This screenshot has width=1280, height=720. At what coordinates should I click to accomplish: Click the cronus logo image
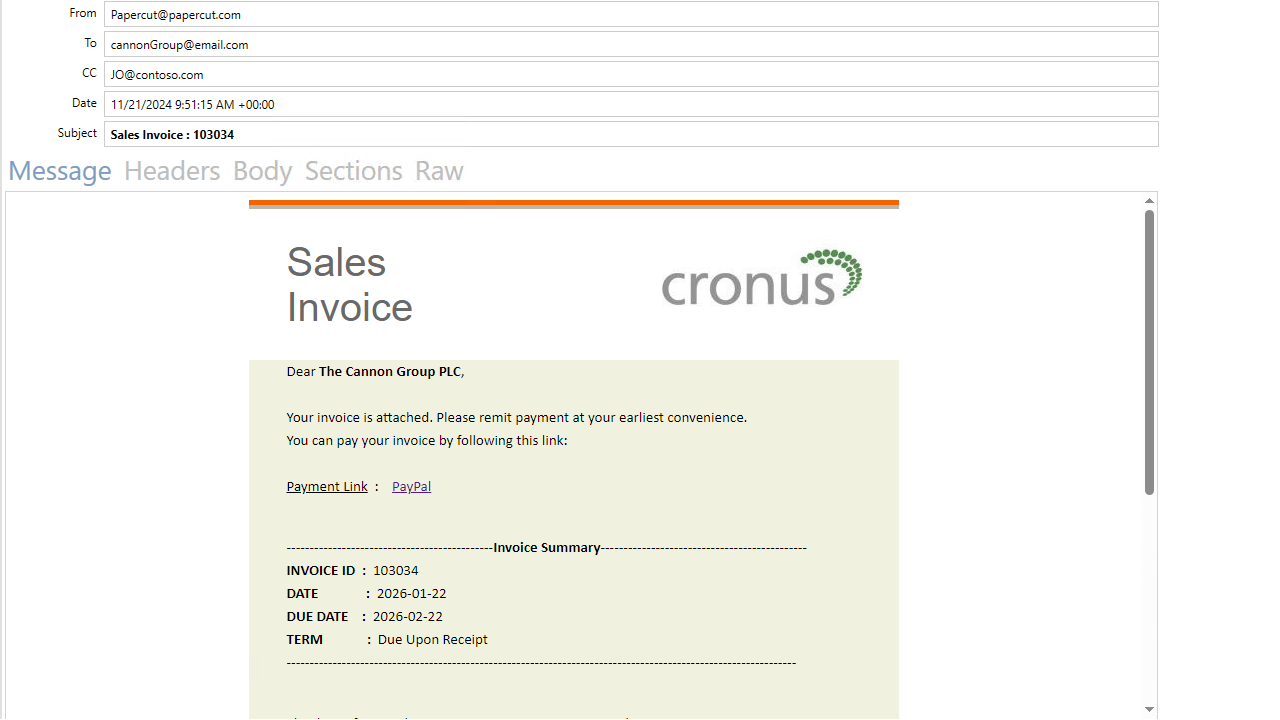pos(762,277)
